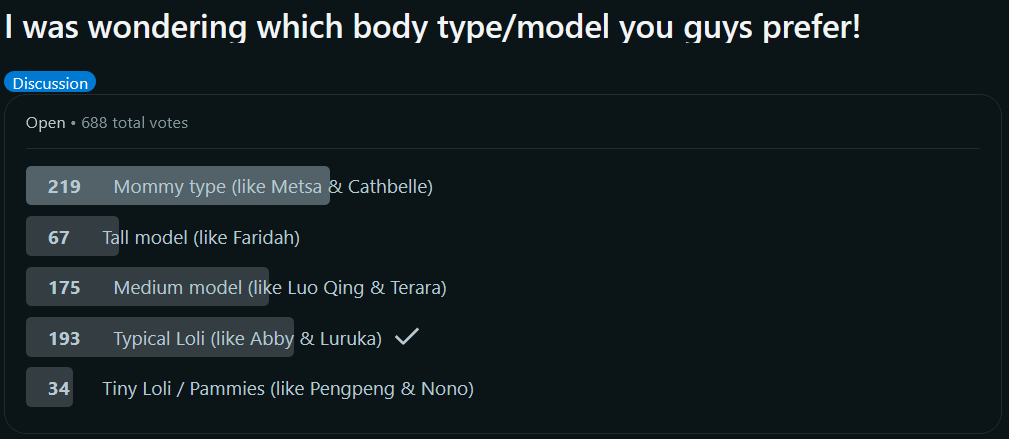Click the 67 vote count
1009x439 pixels.
[x=59, y=237]
